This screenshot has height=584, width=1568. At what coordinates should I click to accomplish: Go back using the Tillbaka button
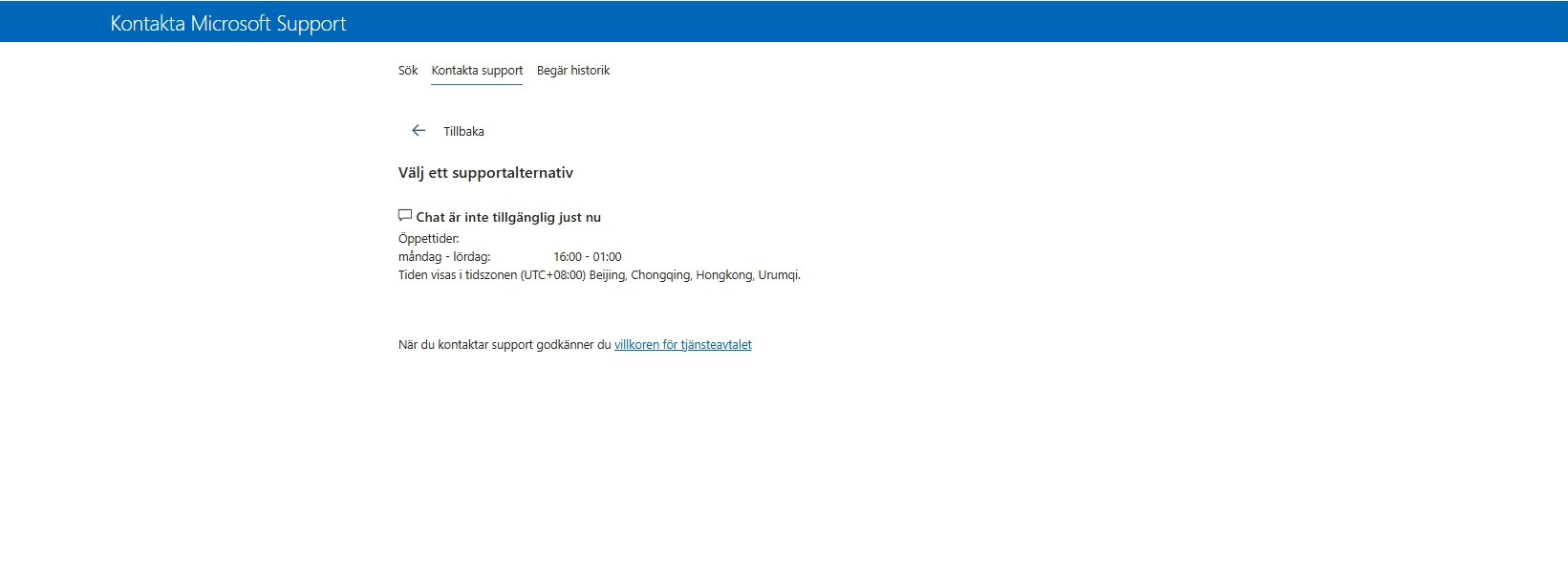point(463,132)
